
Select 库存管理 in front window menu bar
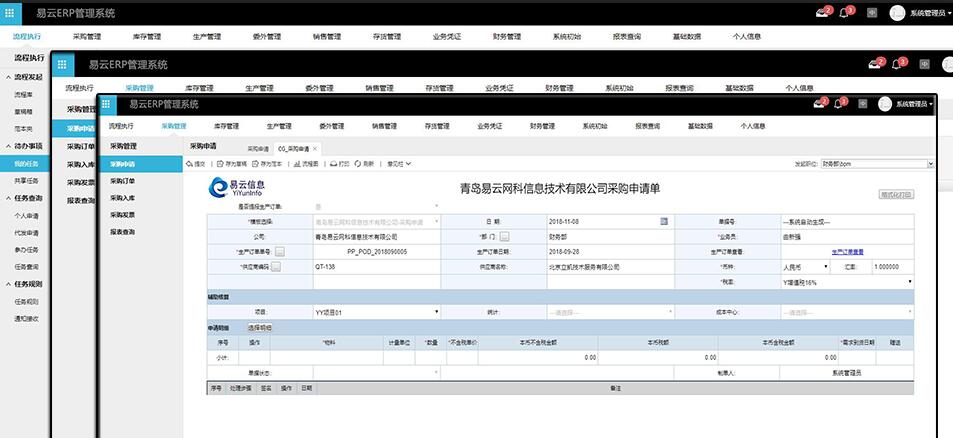pyautogui.click(x=226, y=126)
